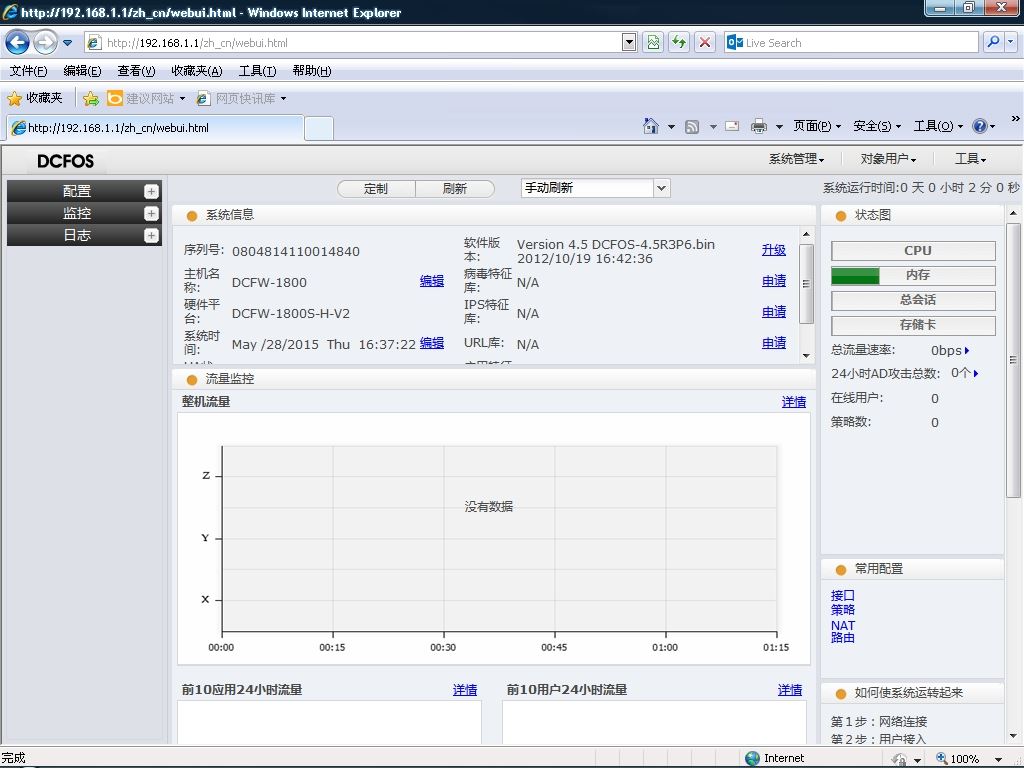Open the 收藏夹(A) menu
The image size is (1024, 768).
pyautogui.click(x=197, y=71)
